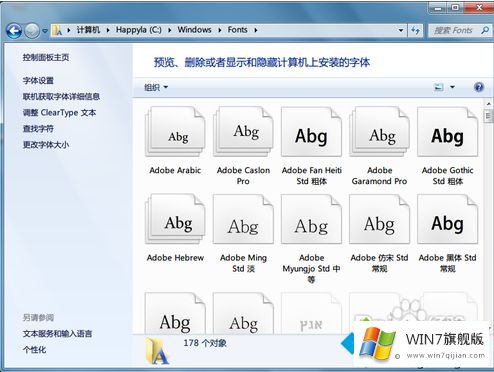Open 更改字体大小 link

point(46,145)
